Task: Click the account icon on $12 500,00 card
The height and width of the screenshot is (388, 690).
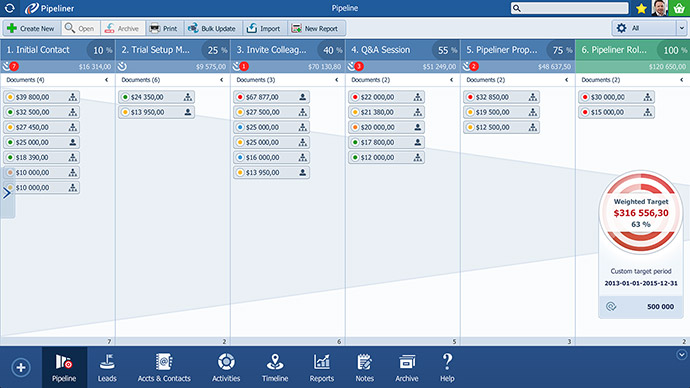Action: tap(532, 127)
